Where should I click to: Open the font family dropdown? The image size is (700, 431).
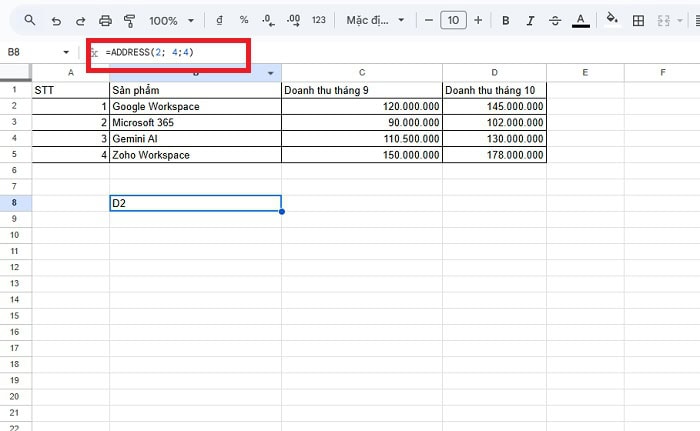click(375, 20)
